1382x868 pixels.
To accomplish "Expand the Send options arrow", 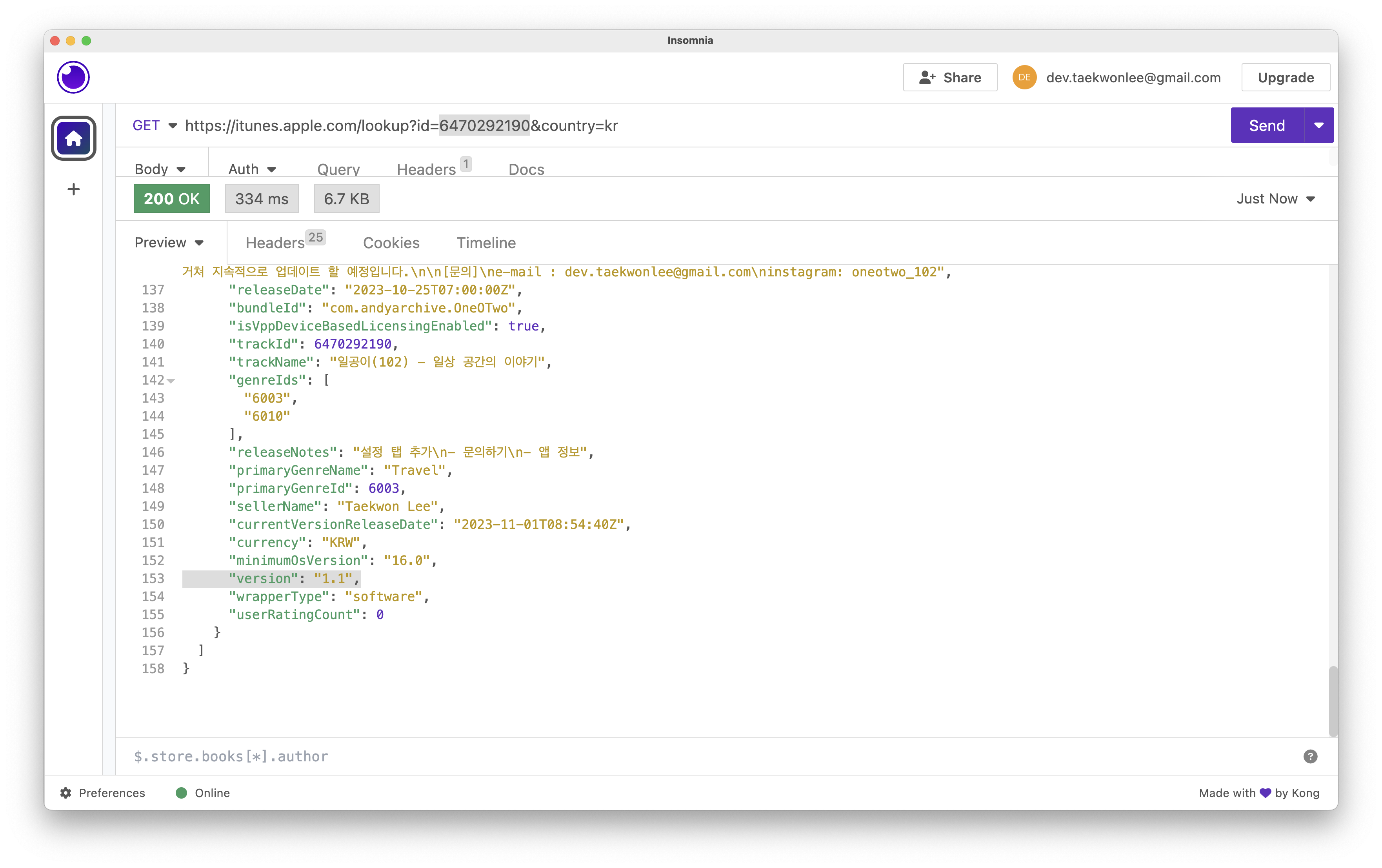I will 1318,125.
